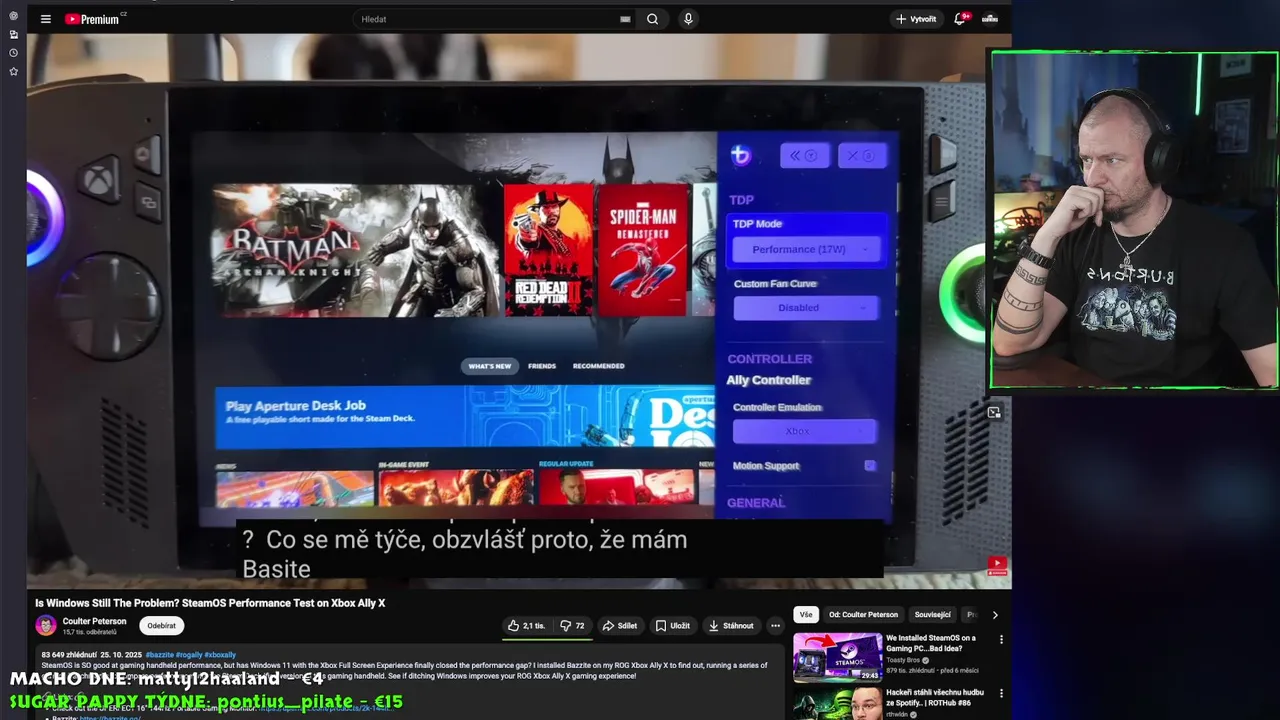Open the Hackeři stáhli všechnu hudbu title
1280x720 pixels.
935,697
